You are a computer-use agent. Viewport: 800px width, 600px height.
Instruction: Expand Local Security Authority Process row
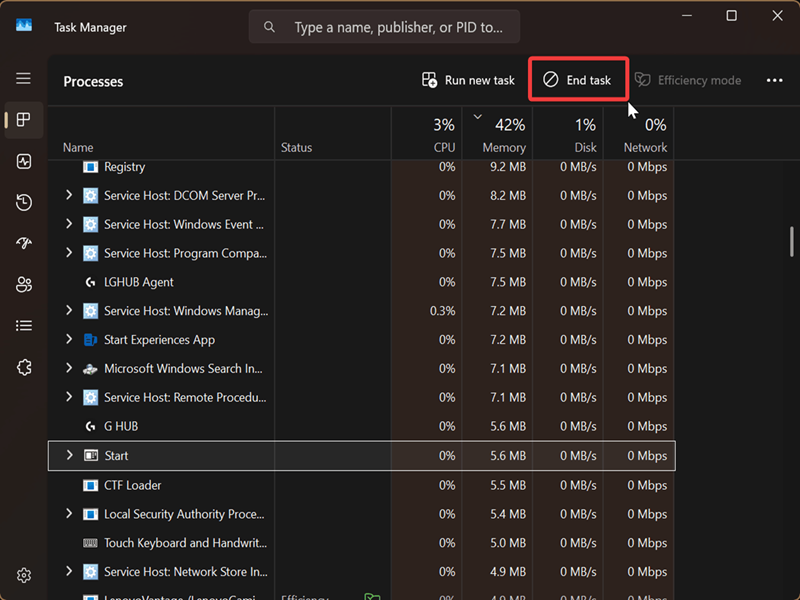pyautogui.click(x=69, y=513)
